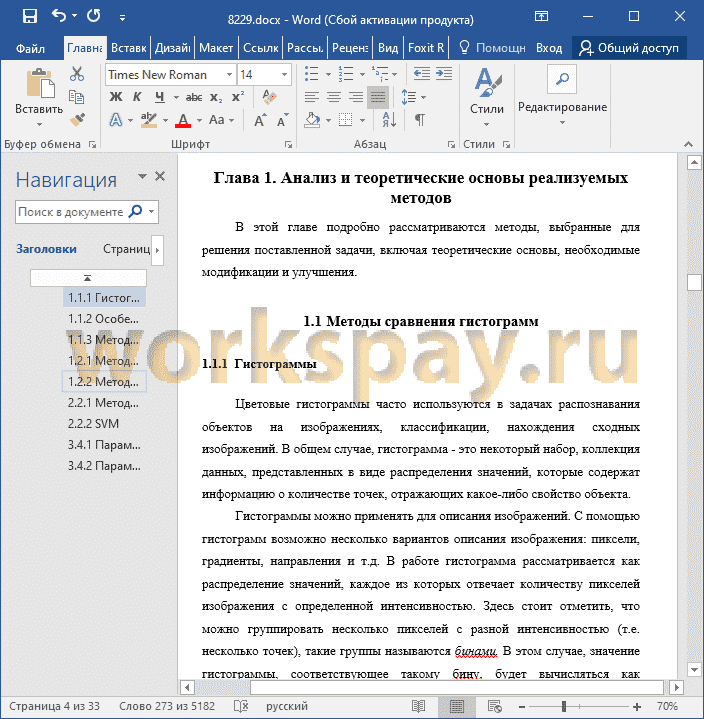Image resolution: width=704 pixels, height=719 pixels.
Task: Align text to the left
Action: coord(312,97)
